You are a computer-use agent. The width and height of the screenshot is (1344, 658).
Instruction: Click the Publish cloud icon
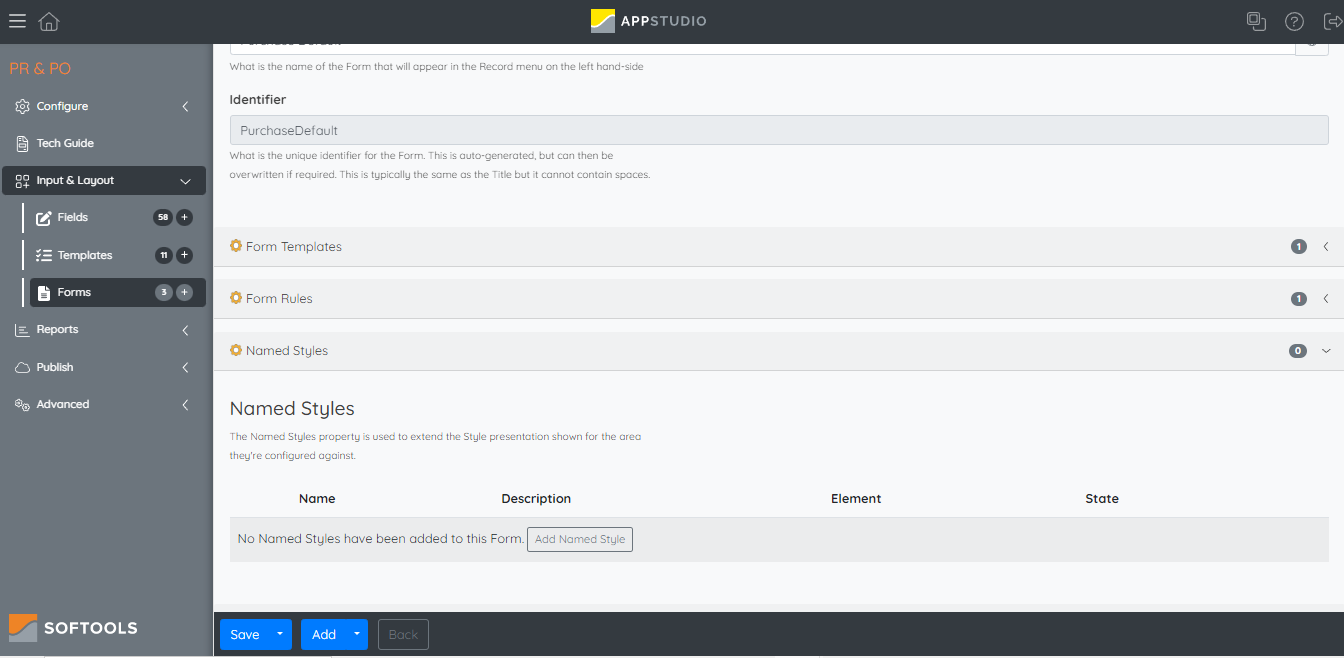(x=22, y=367)
